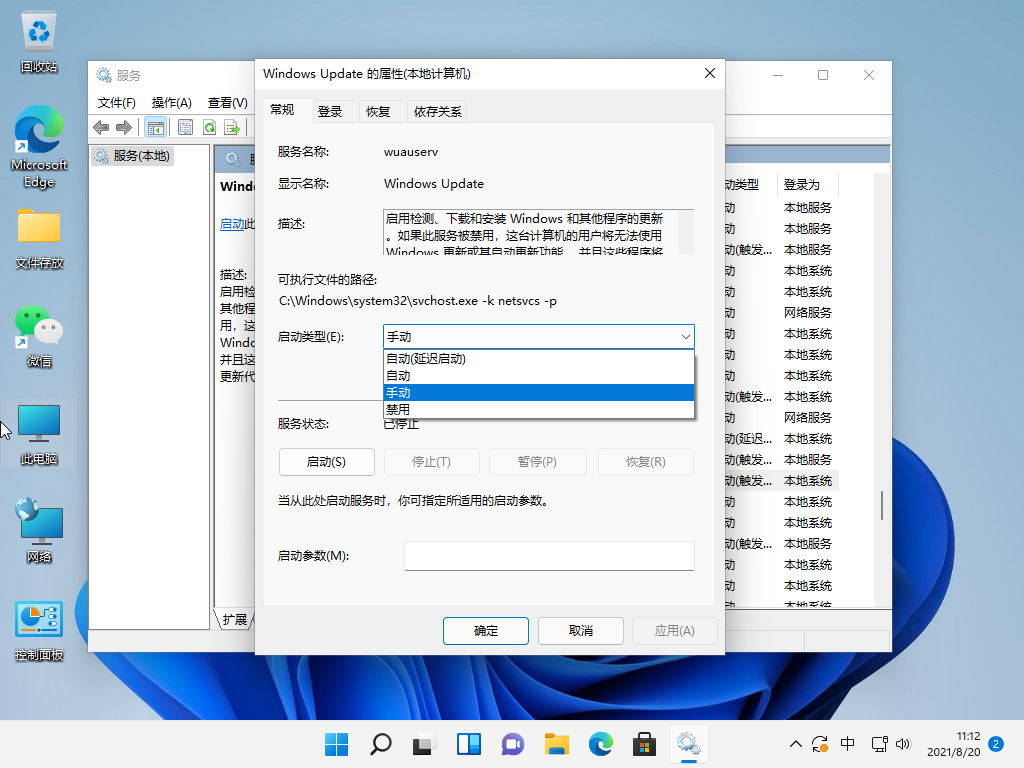Open the Properties toolbar icon in Services
This screenshot has height=768, width=1024.
185,127
